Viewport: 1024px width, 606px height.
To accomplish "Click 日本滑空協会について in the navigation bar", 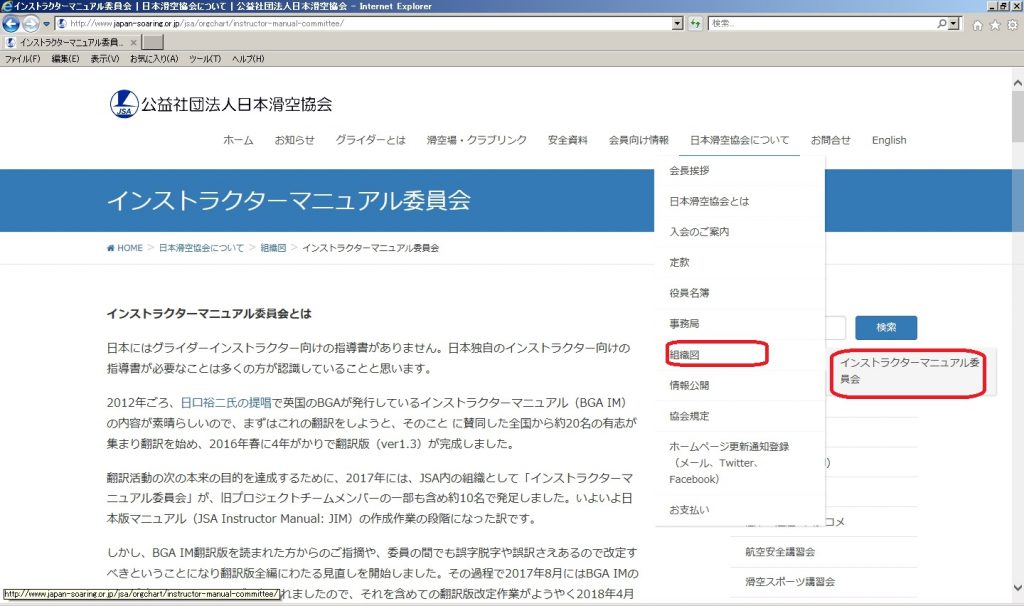I will tap(739, 140).
